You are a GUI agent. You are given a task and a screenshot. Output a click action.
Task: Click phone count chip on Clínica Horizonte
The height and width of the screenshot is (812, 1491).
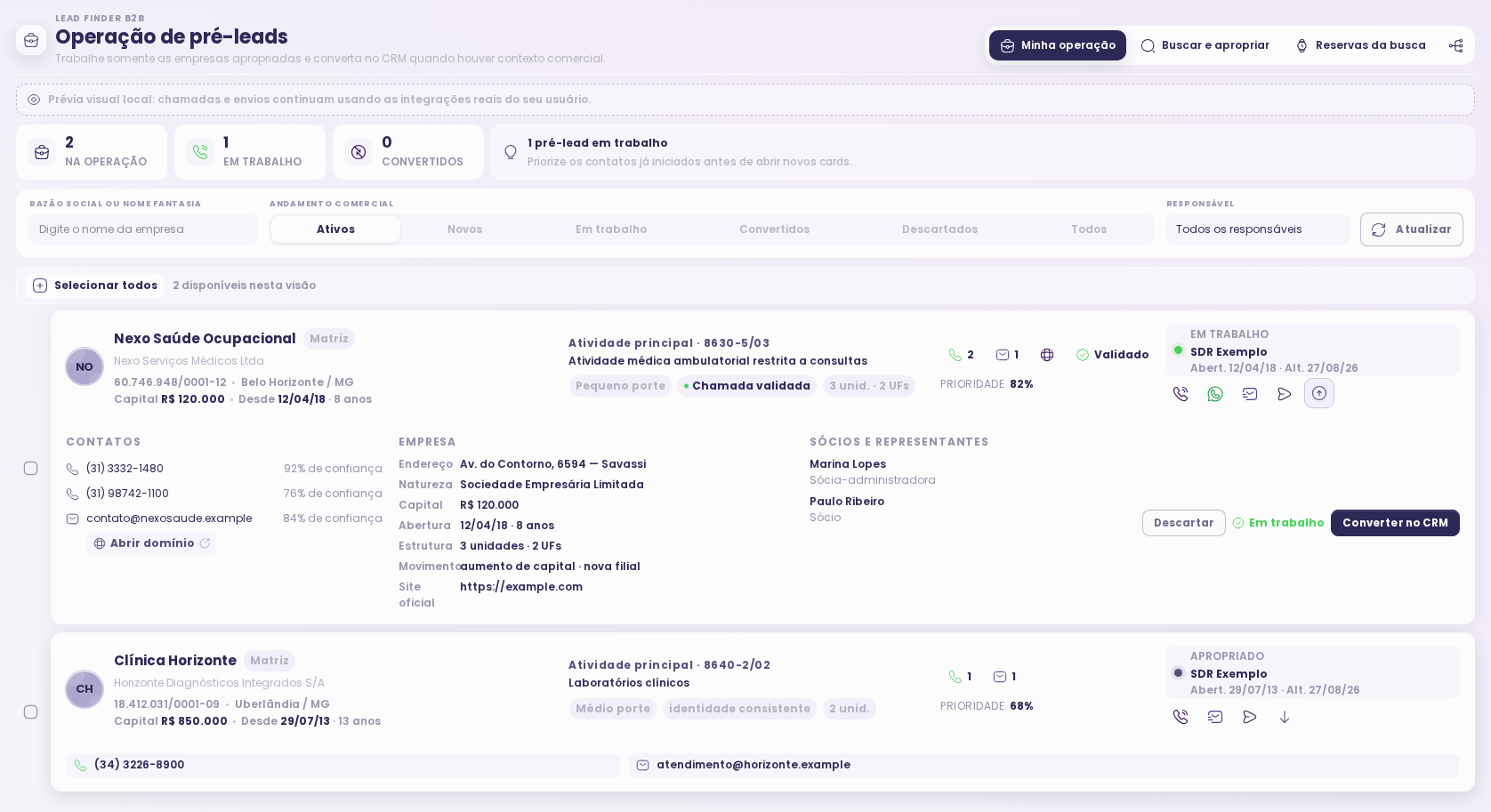coord(960,677)
